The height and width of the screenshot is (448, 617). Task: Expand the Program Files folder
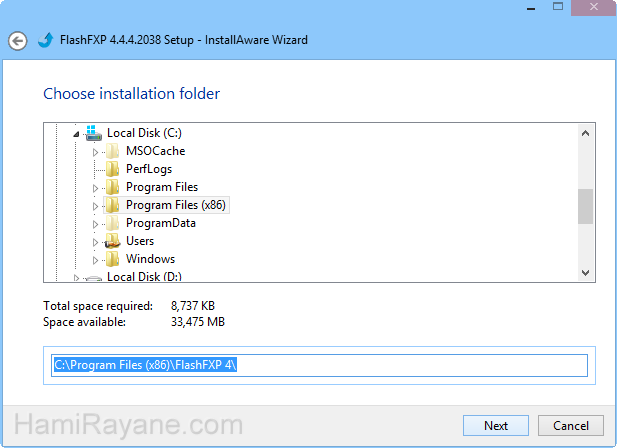coord(95,188)
